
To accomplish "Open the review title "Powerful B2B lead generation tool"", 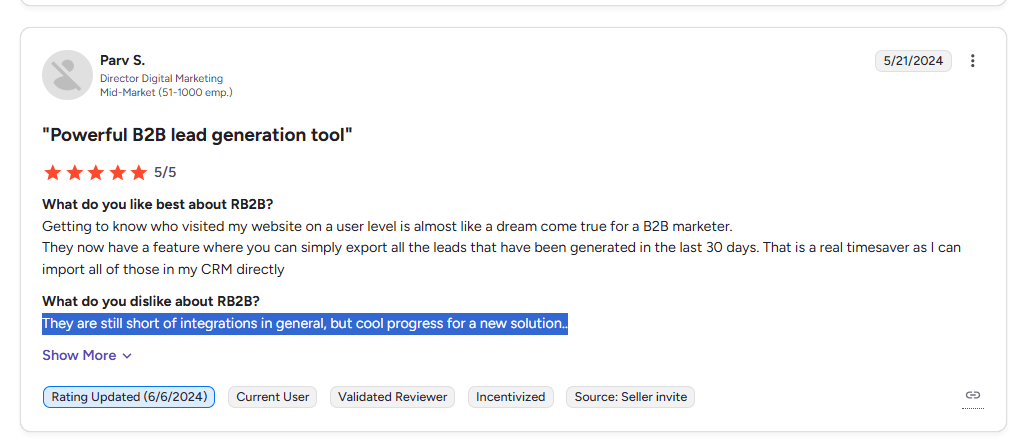I will point(198,136).
